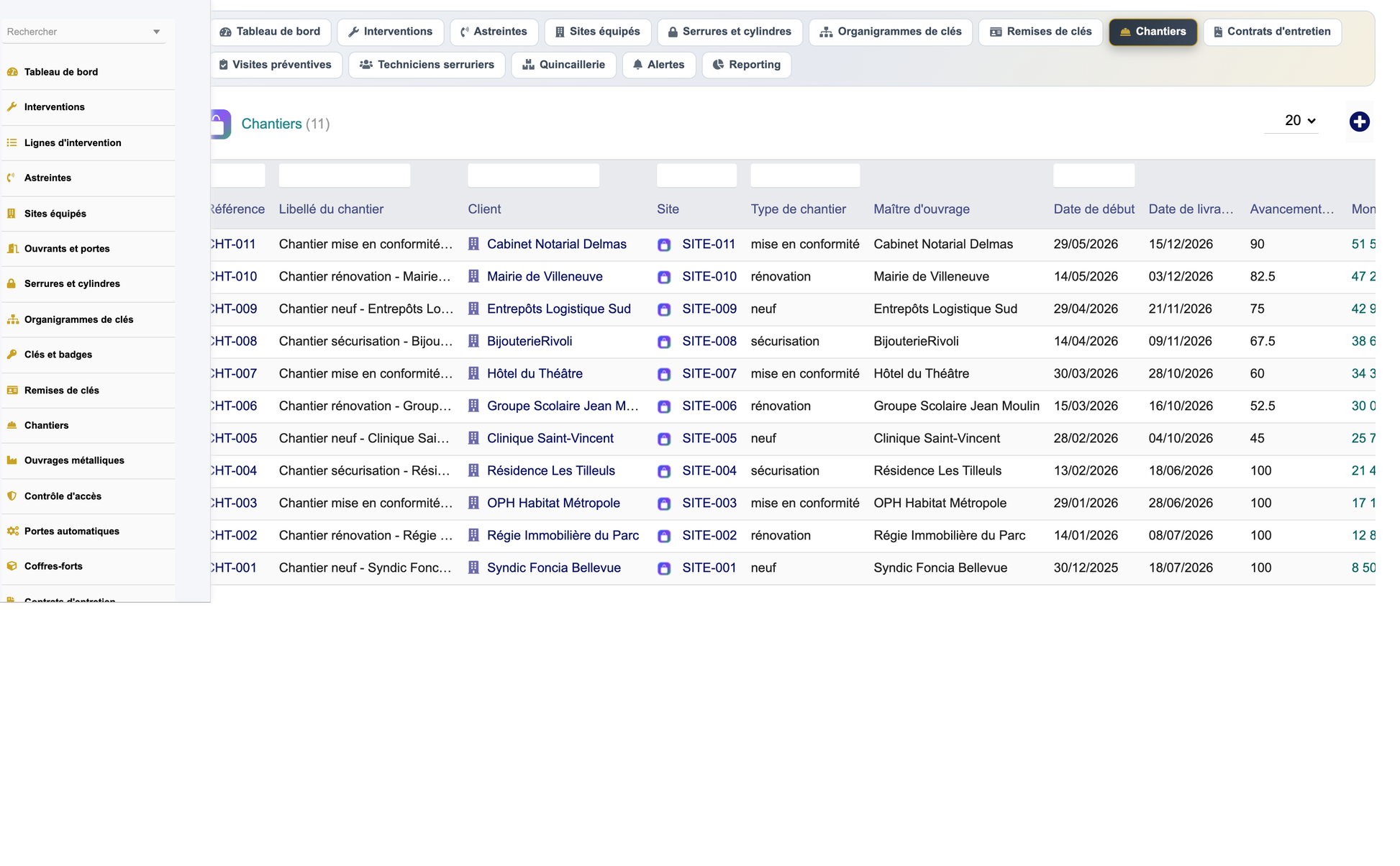Switch to the Interventions tab
Image resolution: width=1400 pixels, height=866 pixels.
pos(391,32)
